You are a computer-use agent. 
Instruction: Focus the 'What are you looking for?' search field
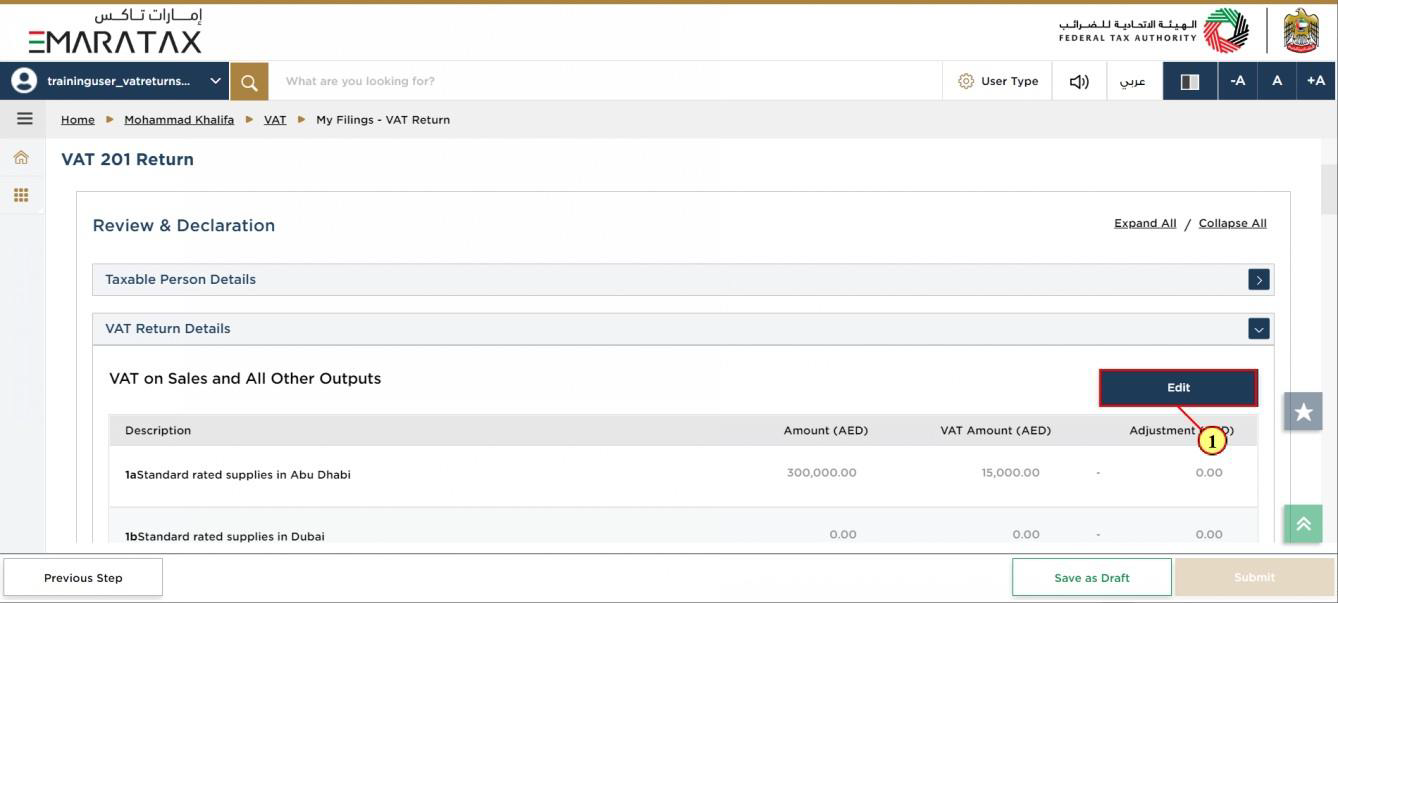605,81
